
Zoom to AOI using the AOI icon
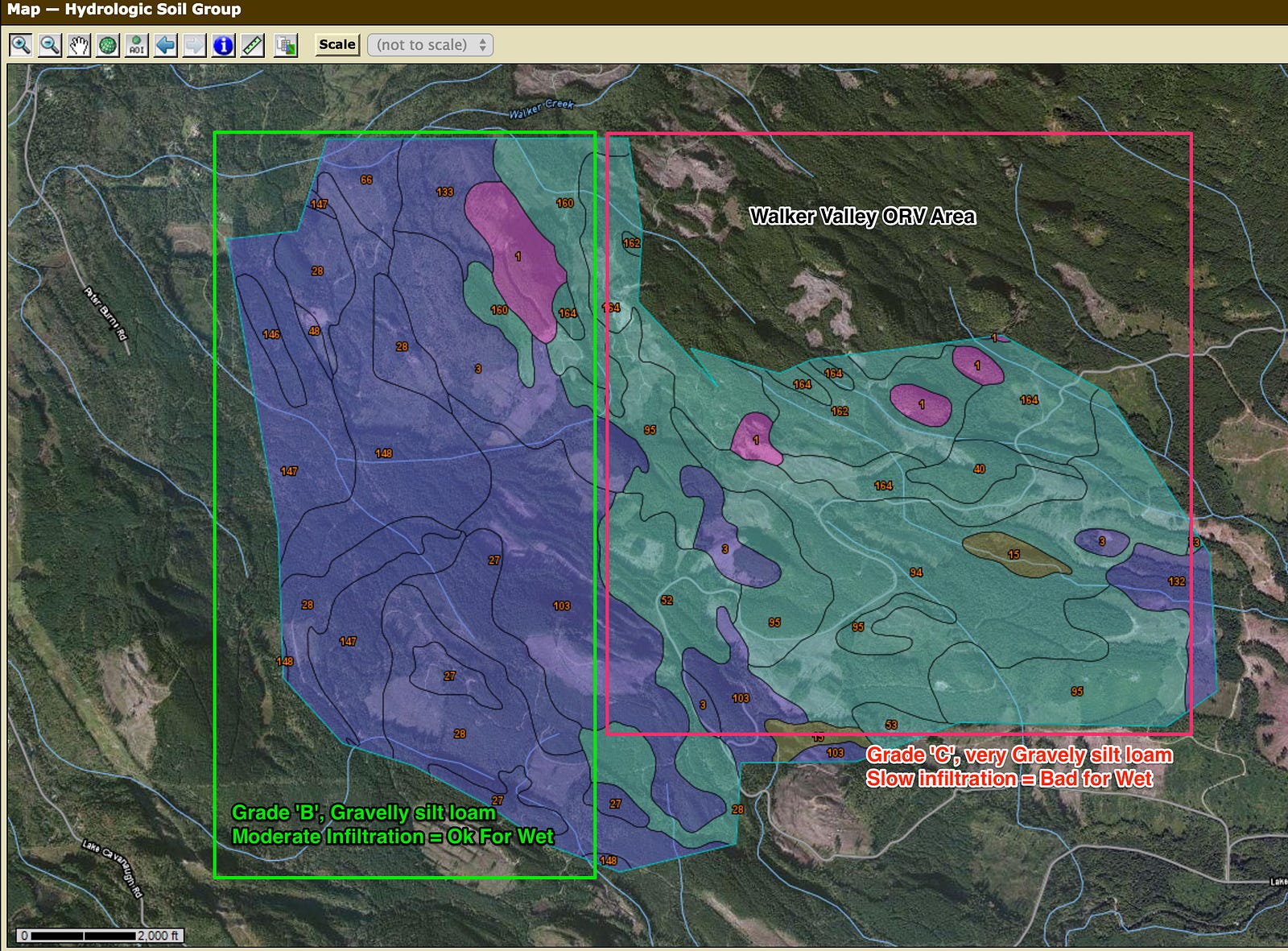pyautogui.click(x=137, y=45)
